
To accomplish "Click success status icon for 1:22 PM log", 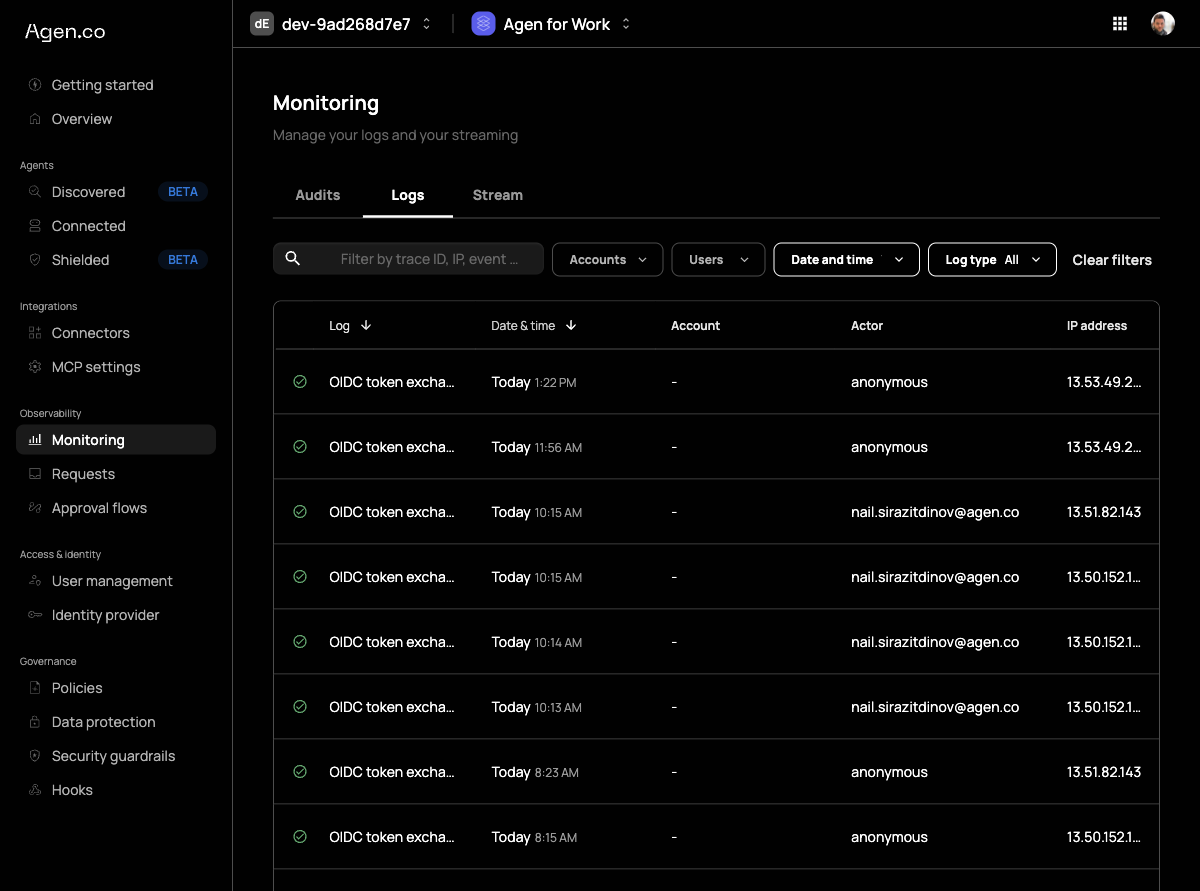I will tap(300, 382).
